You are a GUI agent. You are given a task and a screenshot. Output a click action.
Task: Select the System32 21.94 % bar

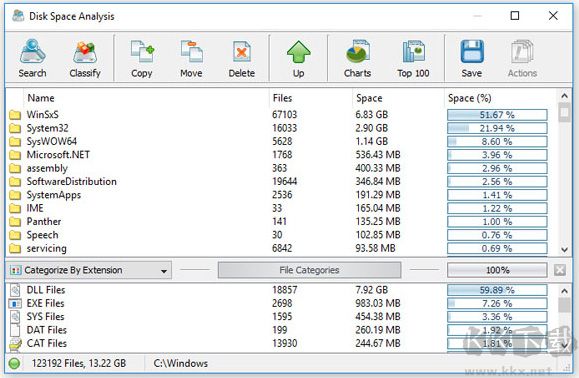[x=497, y=128]
